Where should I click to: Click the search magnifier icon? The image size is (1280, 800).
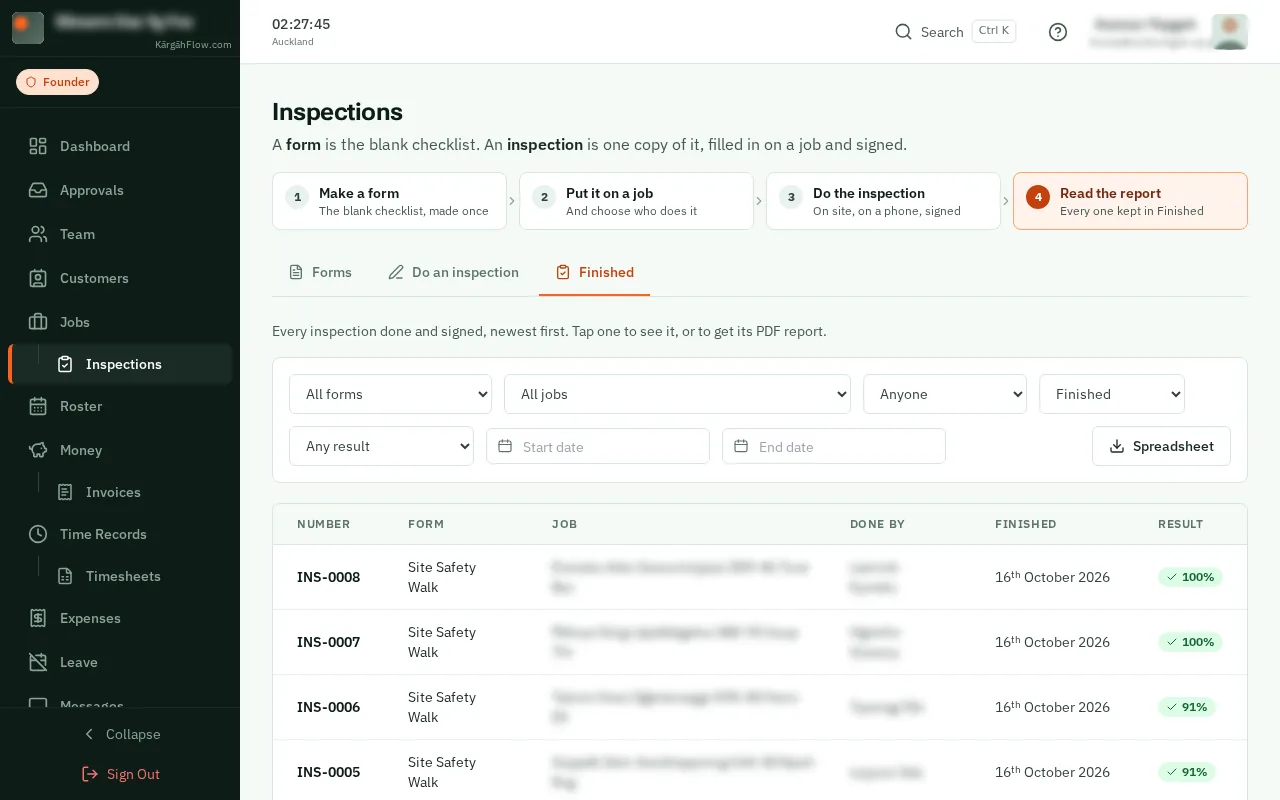point(903,32)
